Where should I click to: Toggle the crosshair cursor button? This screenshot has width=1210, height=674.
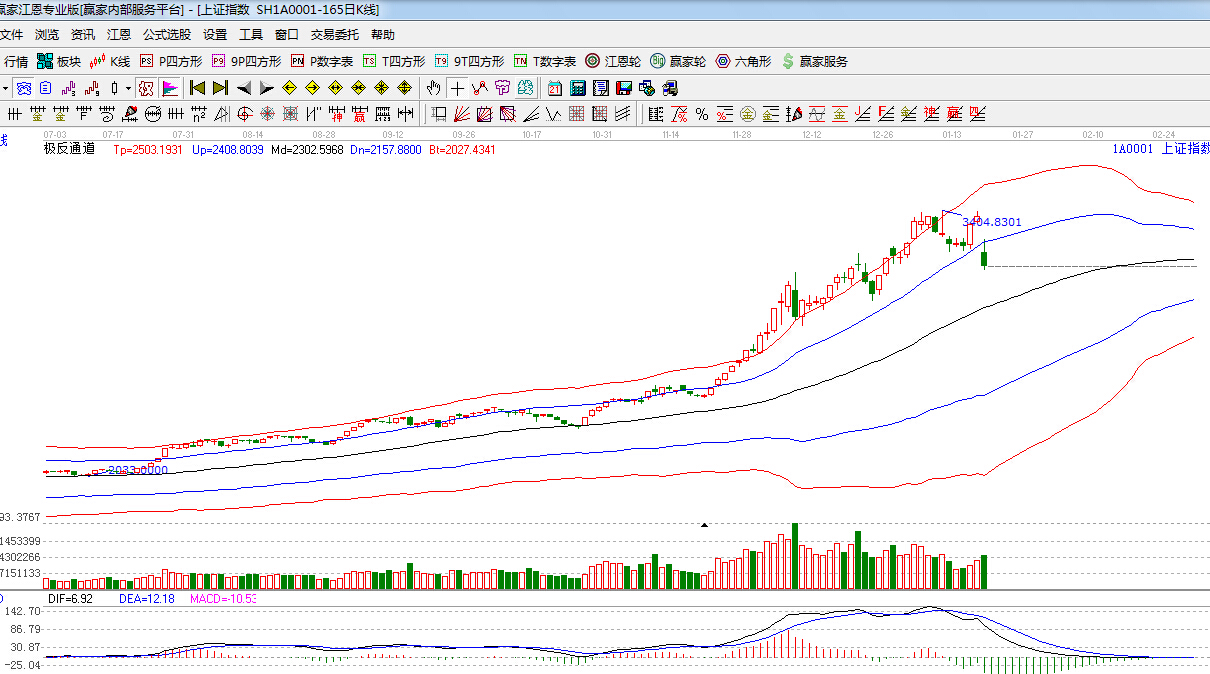click(x=457, y=88)
